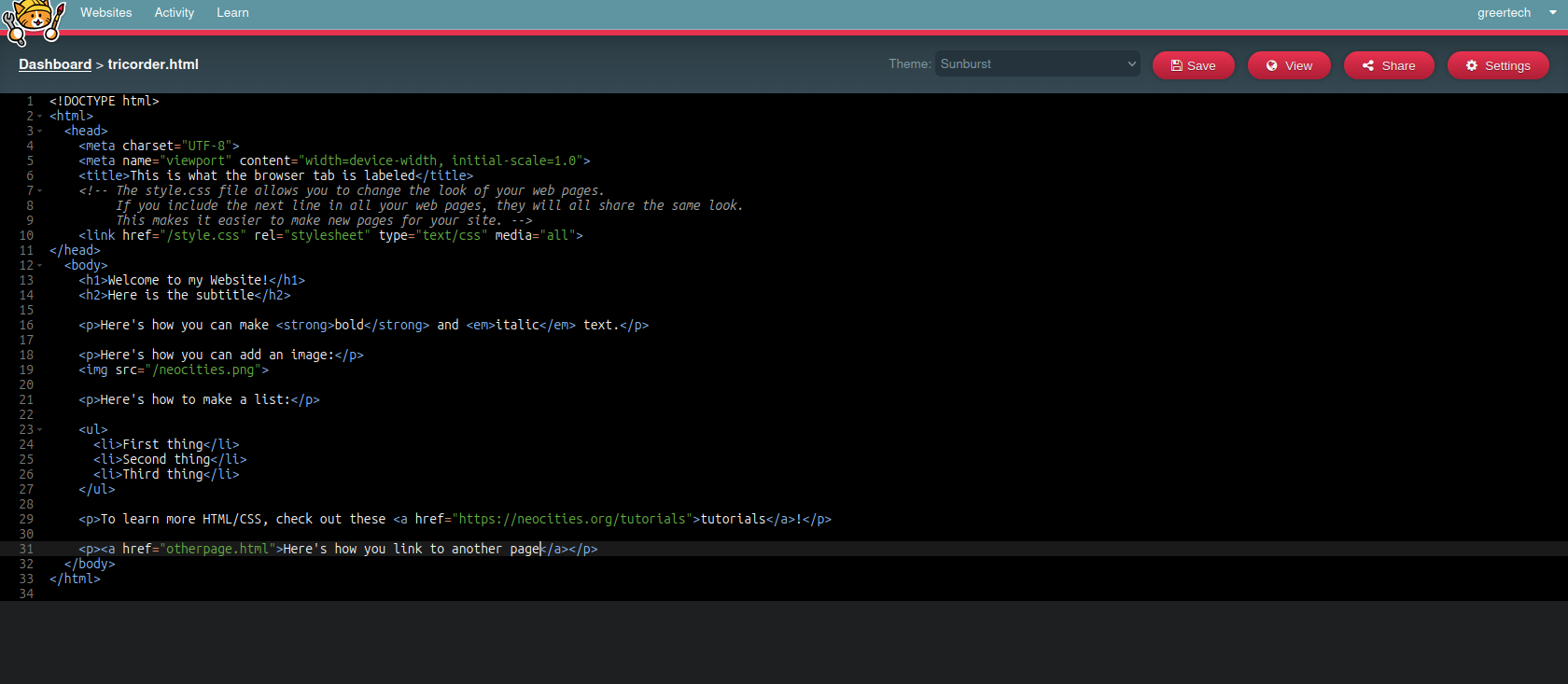Fold the ul list at line 23

[x=40, y=430]
